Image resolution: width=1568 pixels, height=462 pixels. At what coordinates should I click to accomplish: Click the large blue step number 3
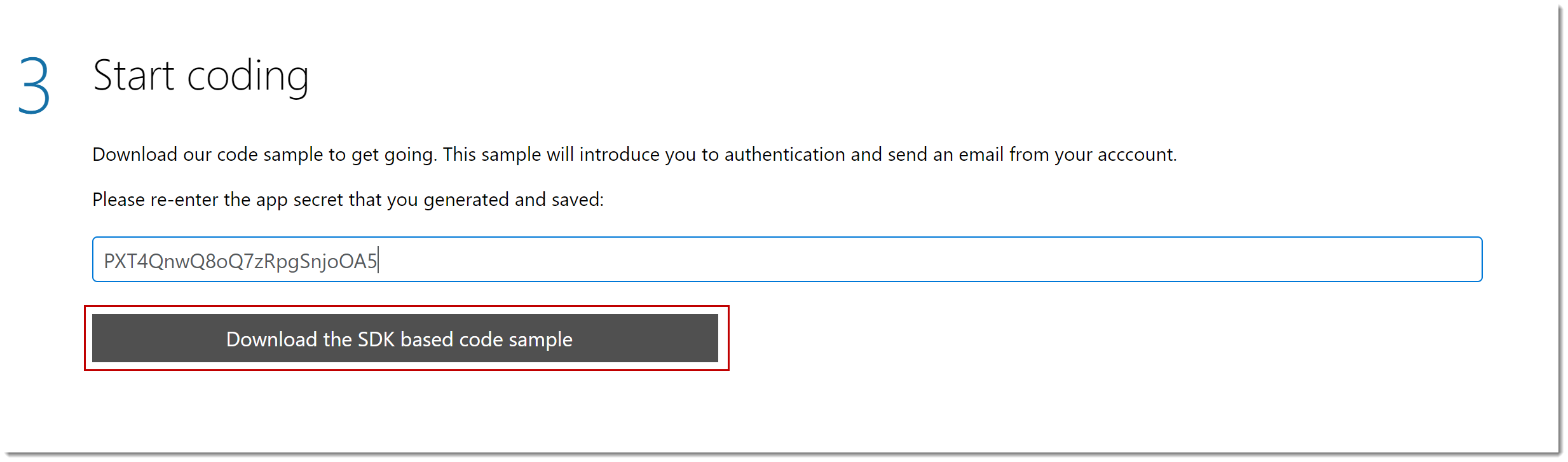click(x=34, y=85)
